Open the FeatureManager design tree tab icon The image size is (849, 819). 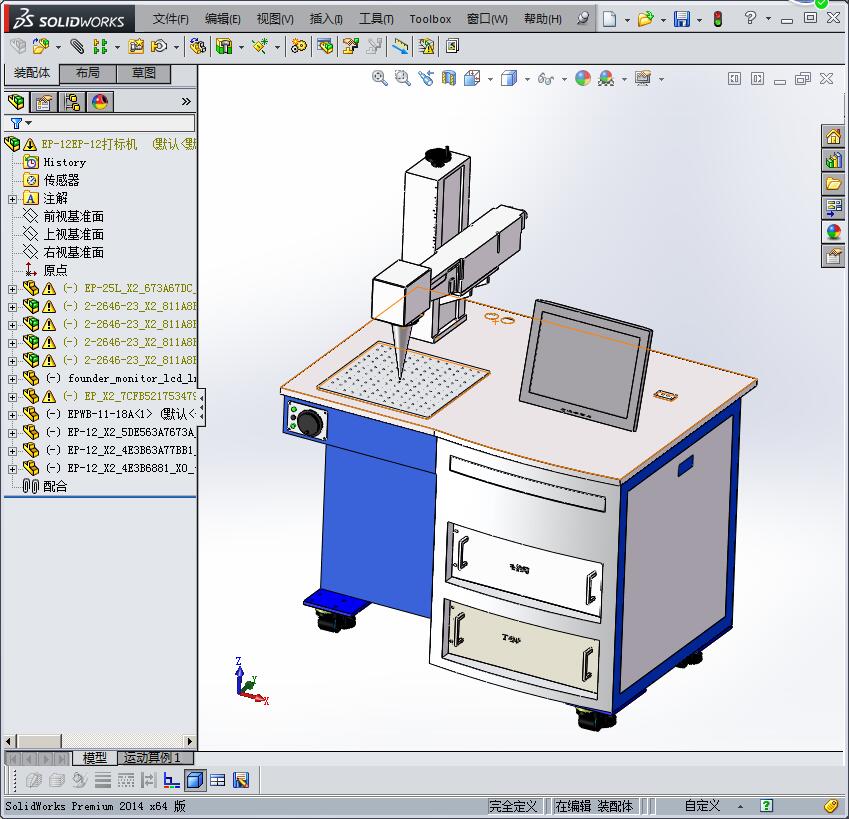pyautogui.click(x=16, y=102)
